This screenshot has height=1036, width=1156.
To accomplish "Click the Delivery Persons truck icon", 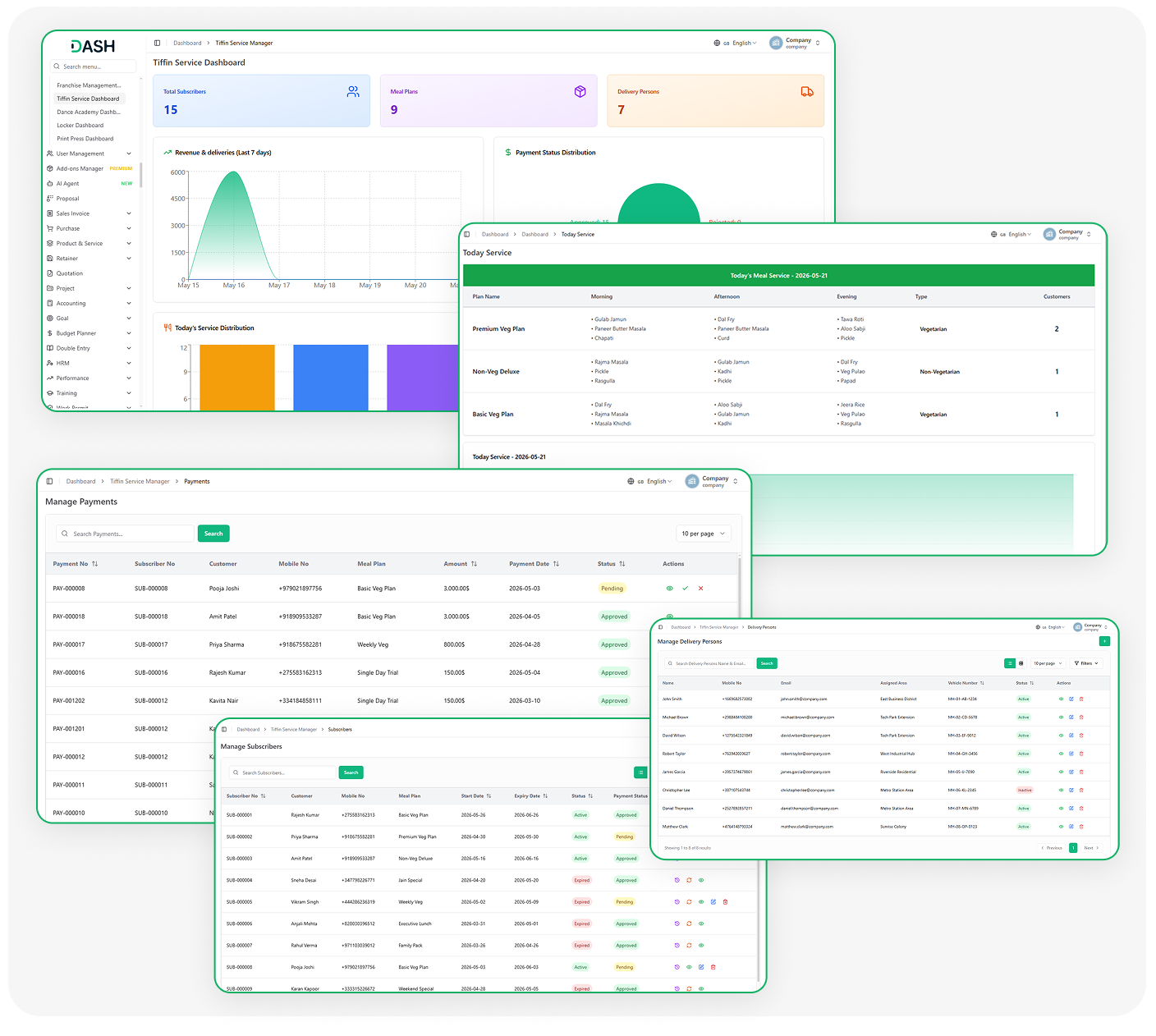I will [x=807, y=92].
